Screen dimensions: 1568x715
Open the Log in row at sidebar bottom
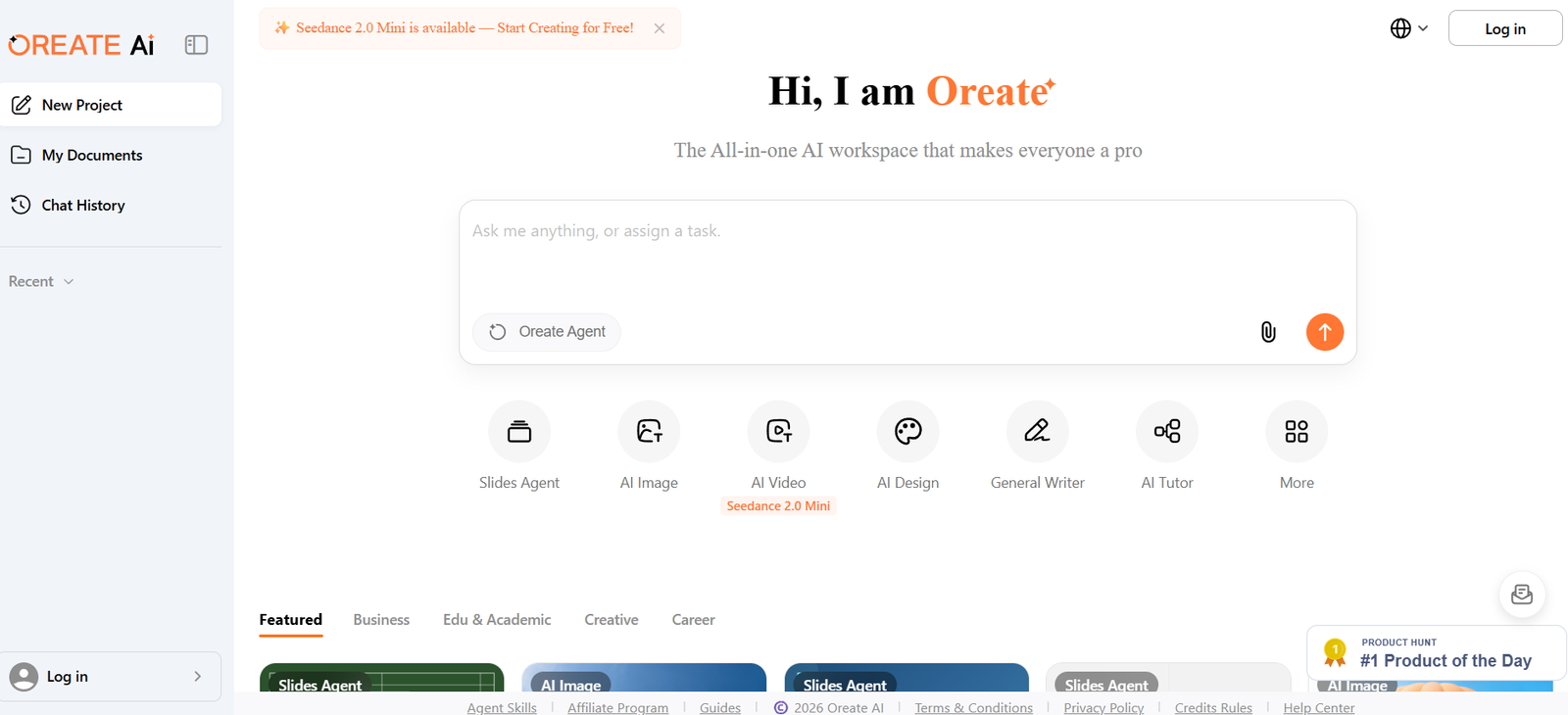(111, 676)
